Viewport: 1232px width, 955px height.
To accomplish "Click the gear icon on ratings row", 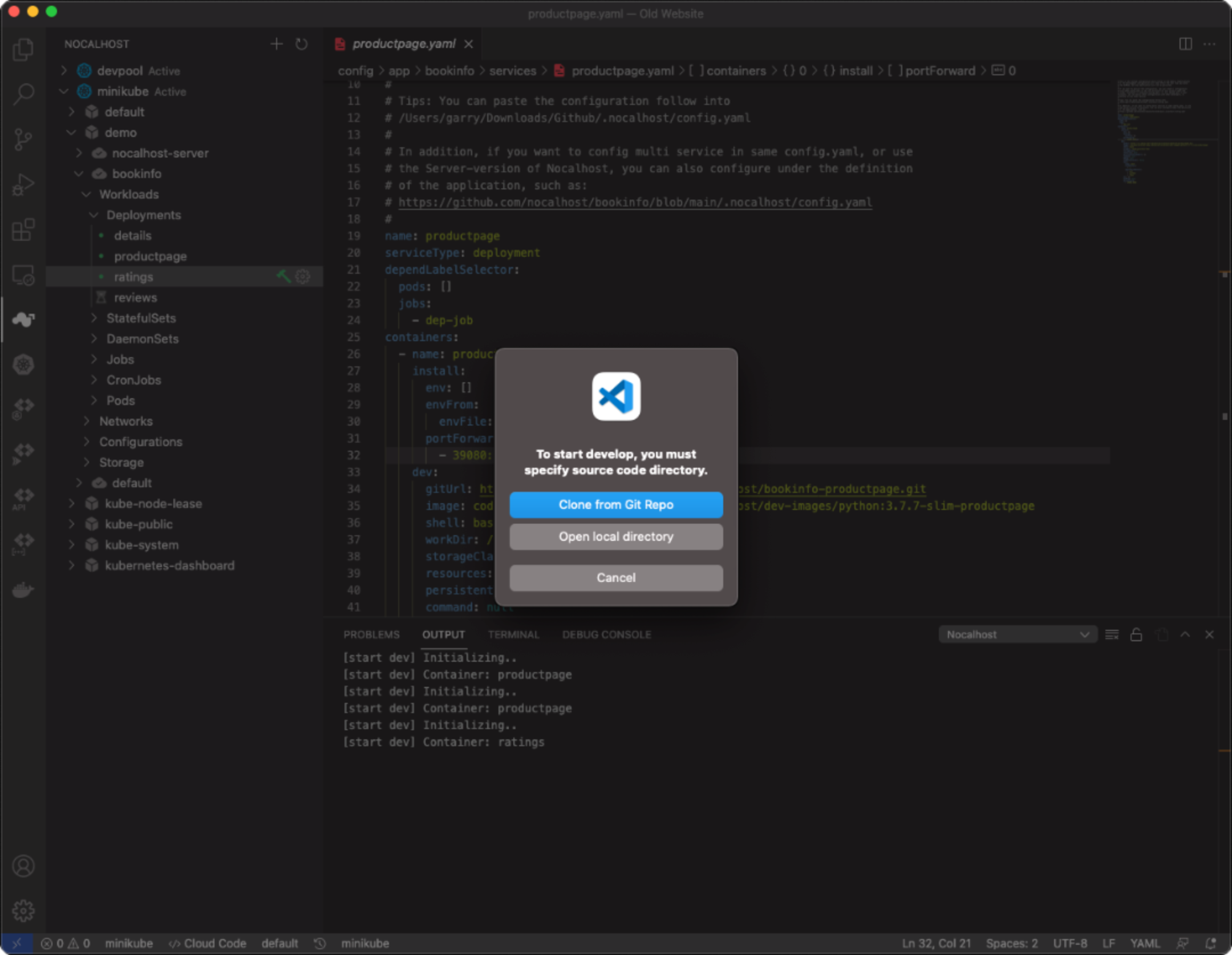I will tap(303, 277).
